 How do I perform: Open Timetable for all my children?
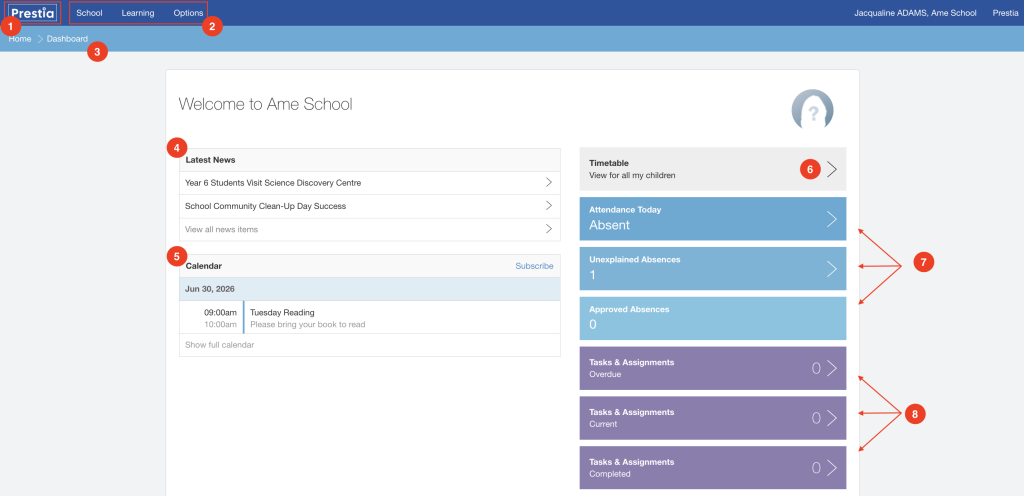coord(712,169)
